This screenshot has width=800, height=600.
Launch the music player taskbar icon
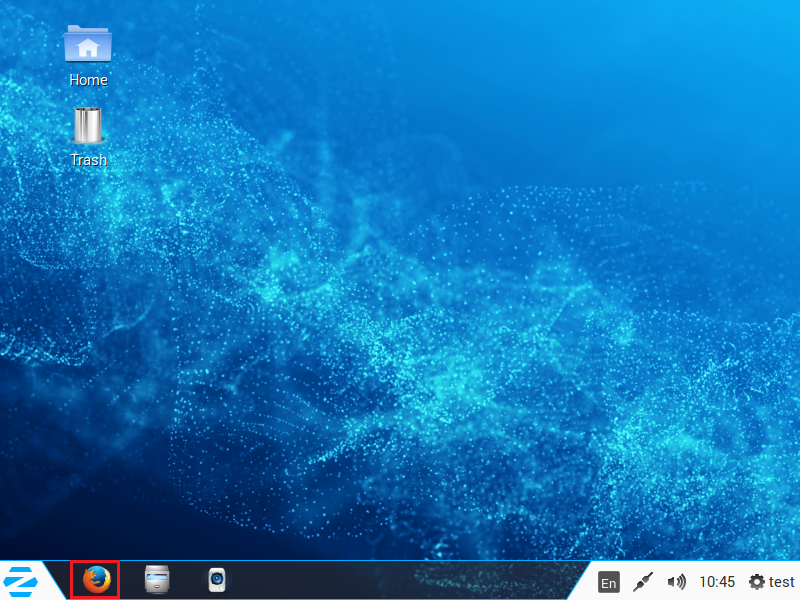(217, 580)
